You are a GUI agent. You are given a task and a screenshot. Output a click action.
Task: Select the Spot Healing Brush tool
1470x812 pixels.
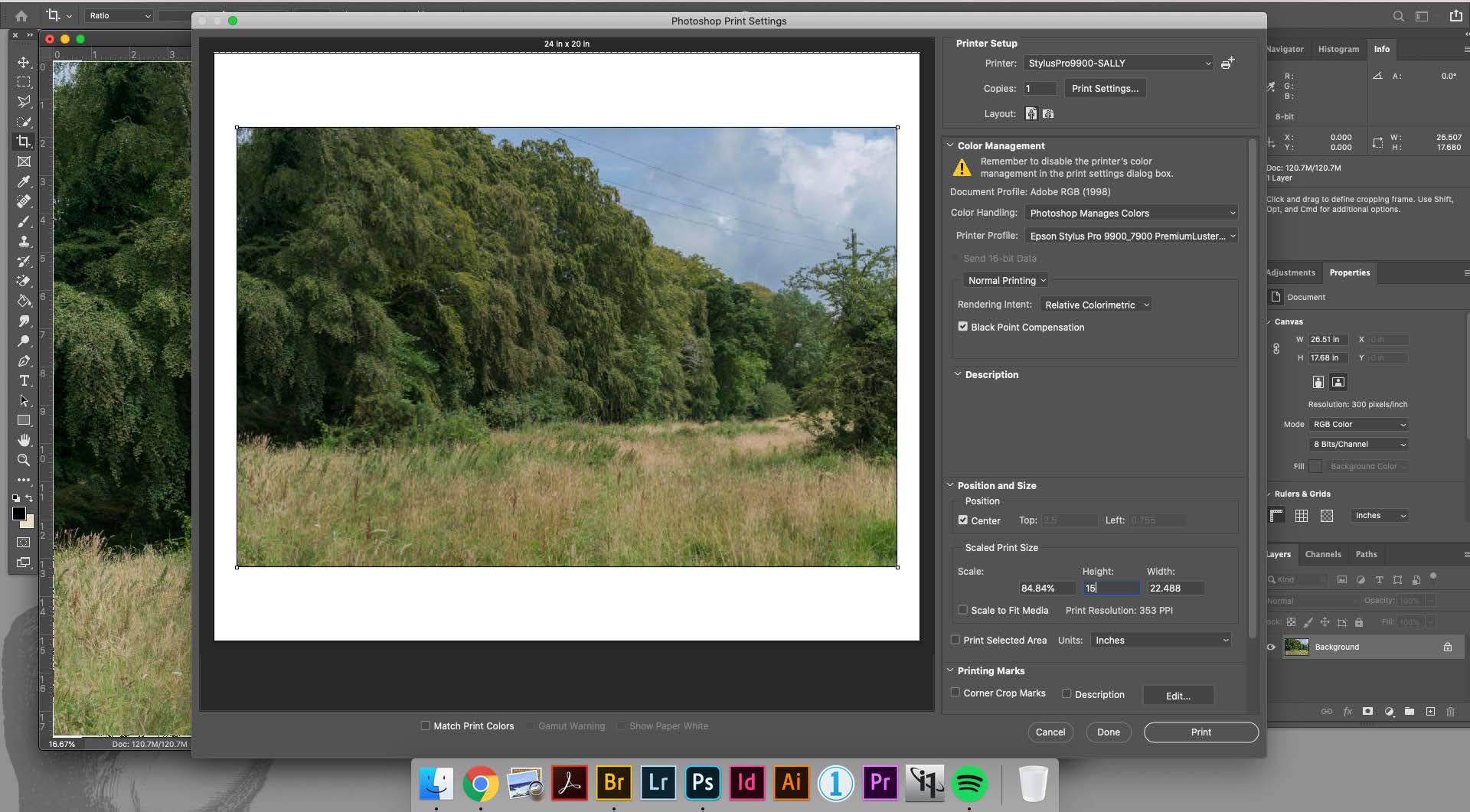tap(24, 201)
